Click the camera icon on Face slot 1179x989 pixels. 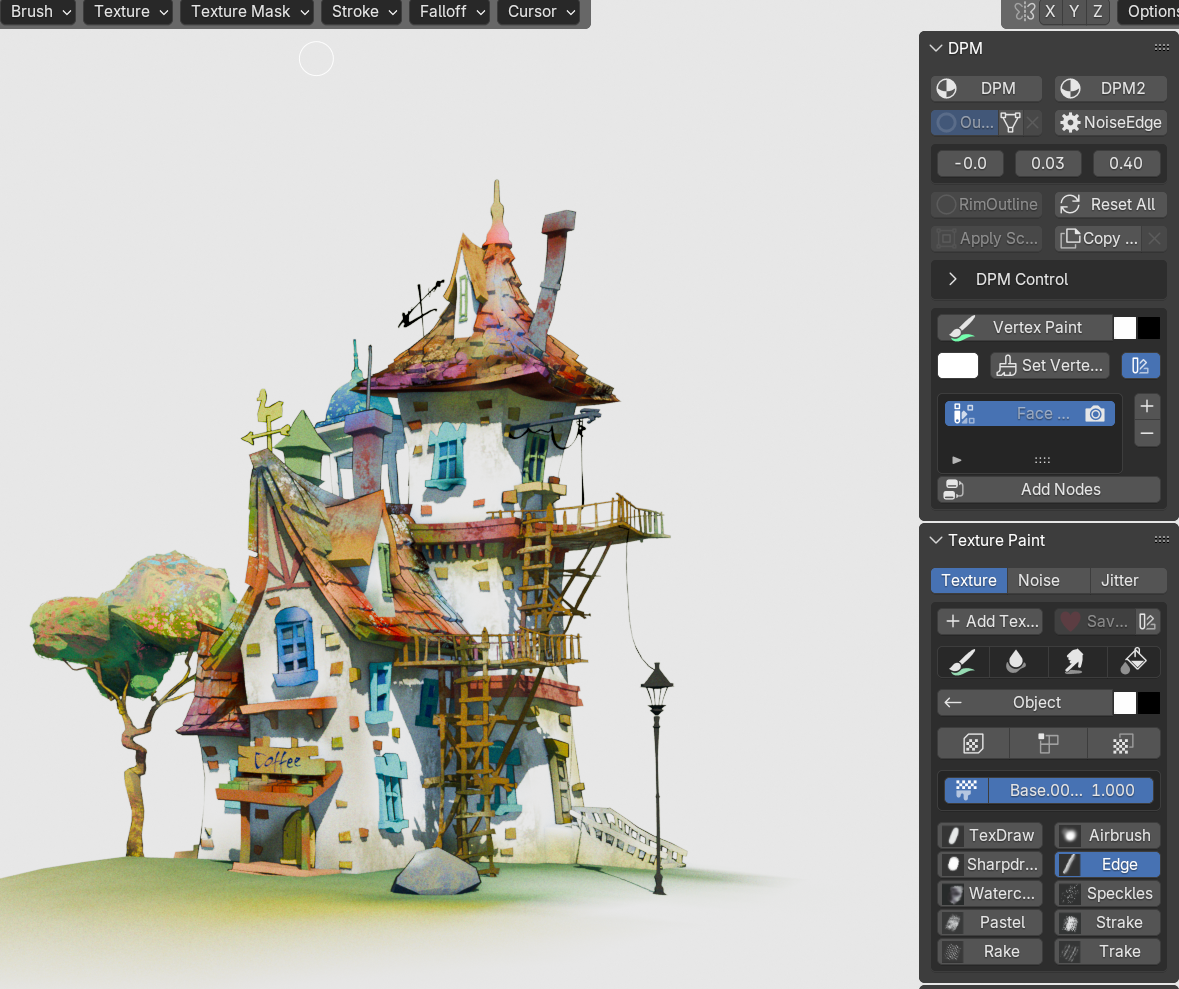tap(1095, 414)
